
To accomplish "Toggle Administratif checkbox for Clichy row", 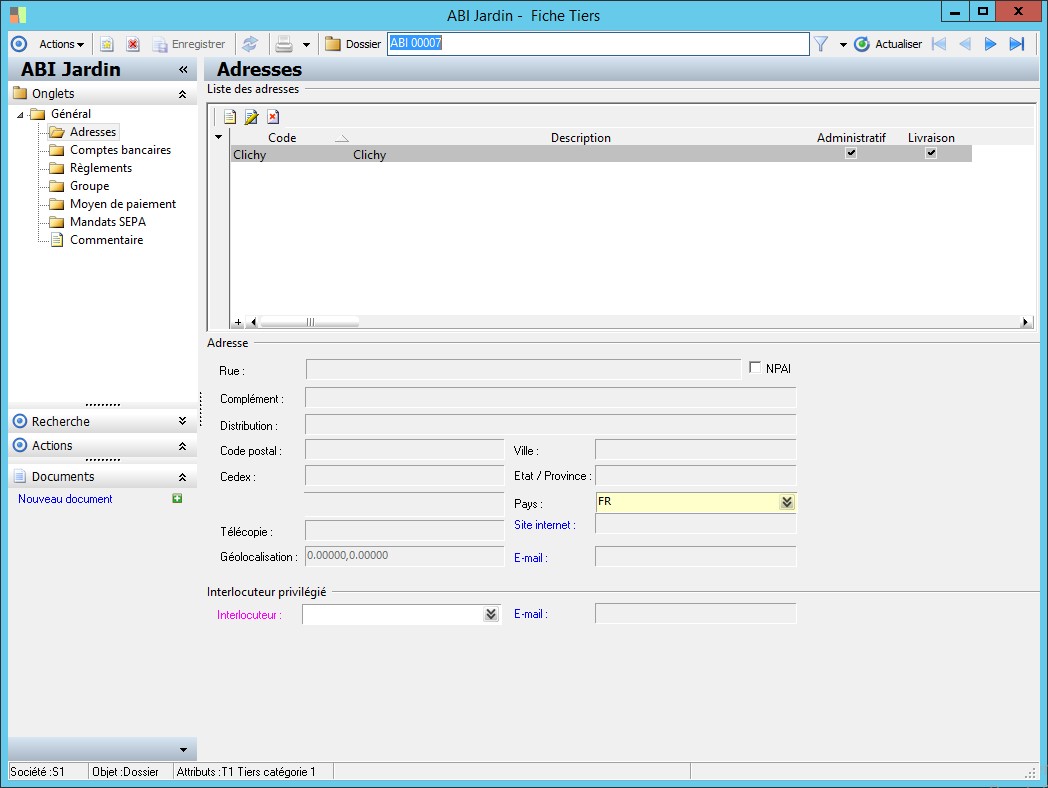I will 851,154.
